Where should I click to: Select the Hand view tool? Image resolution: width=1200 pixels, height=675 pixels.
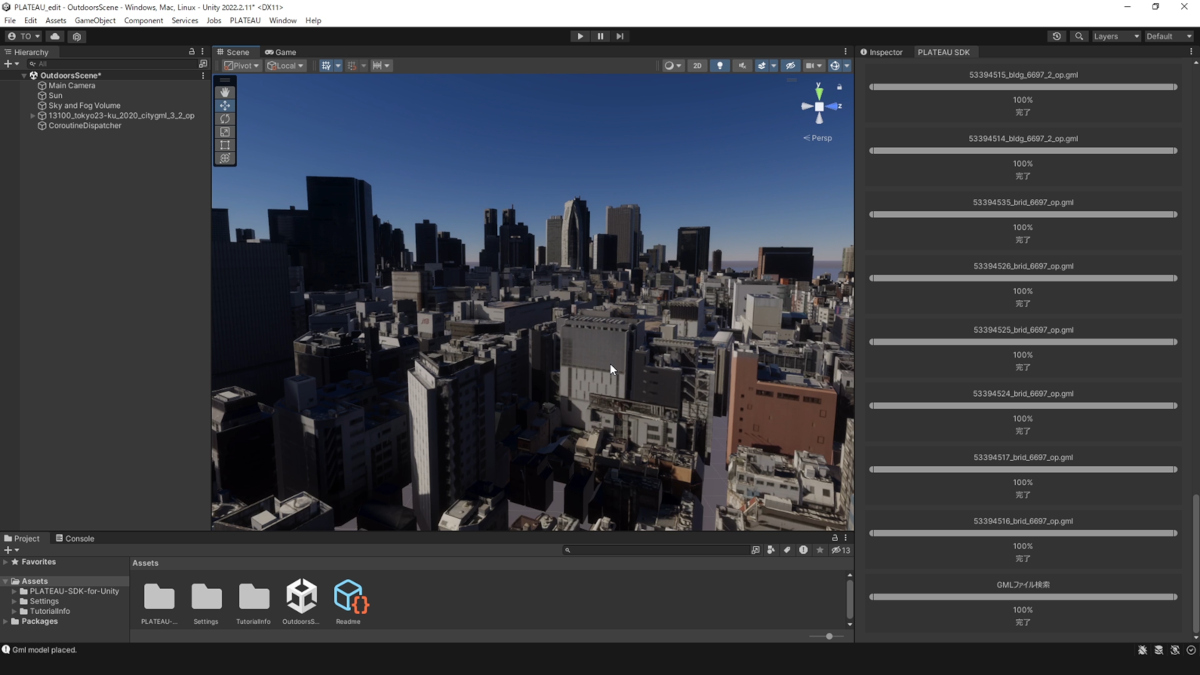[x=225, y=92]
